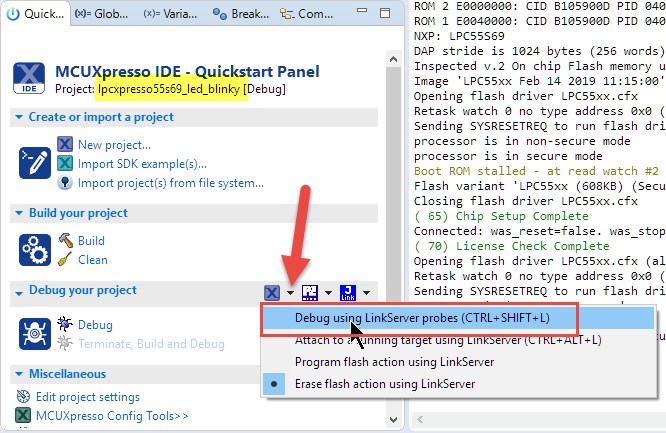Open Import project(s) from file system link

[x=171, y=183]
